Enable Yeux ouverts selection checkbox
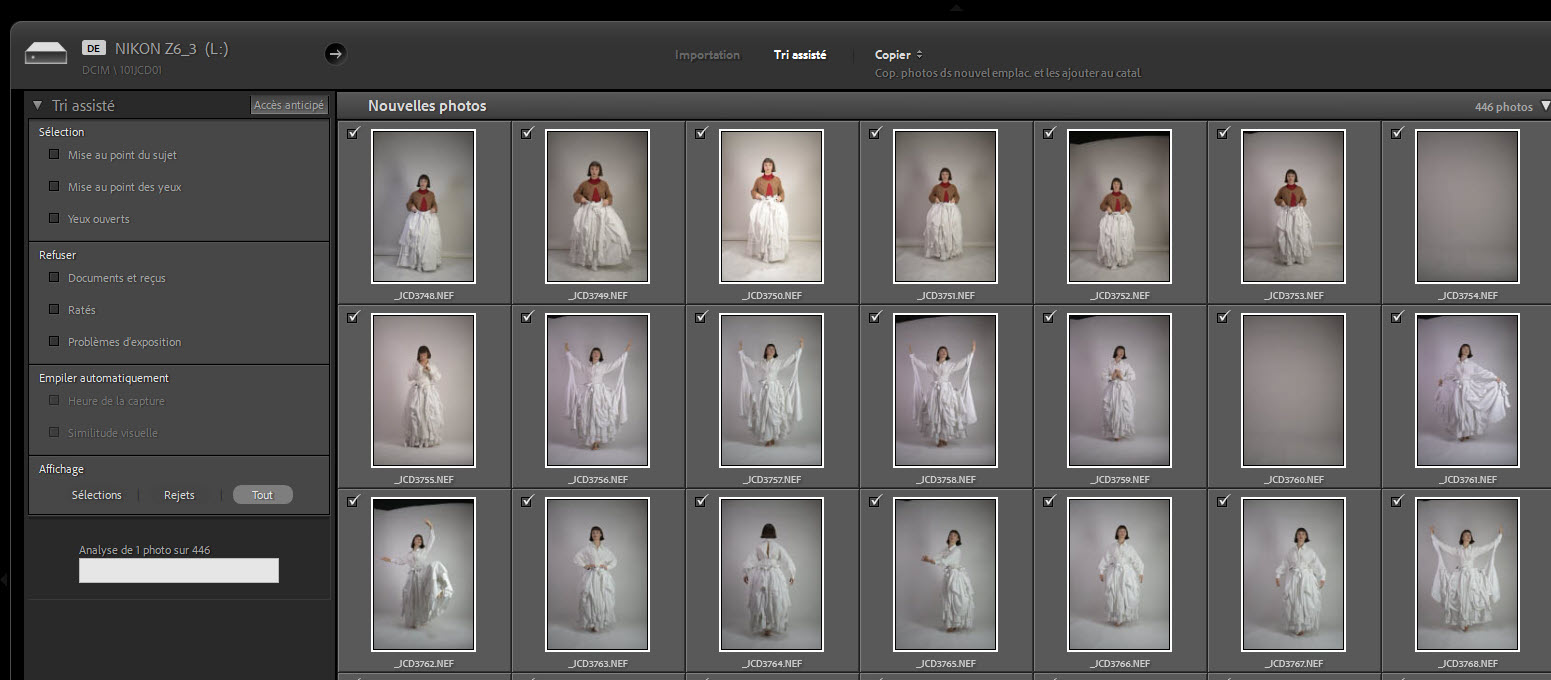 [54, 218]
